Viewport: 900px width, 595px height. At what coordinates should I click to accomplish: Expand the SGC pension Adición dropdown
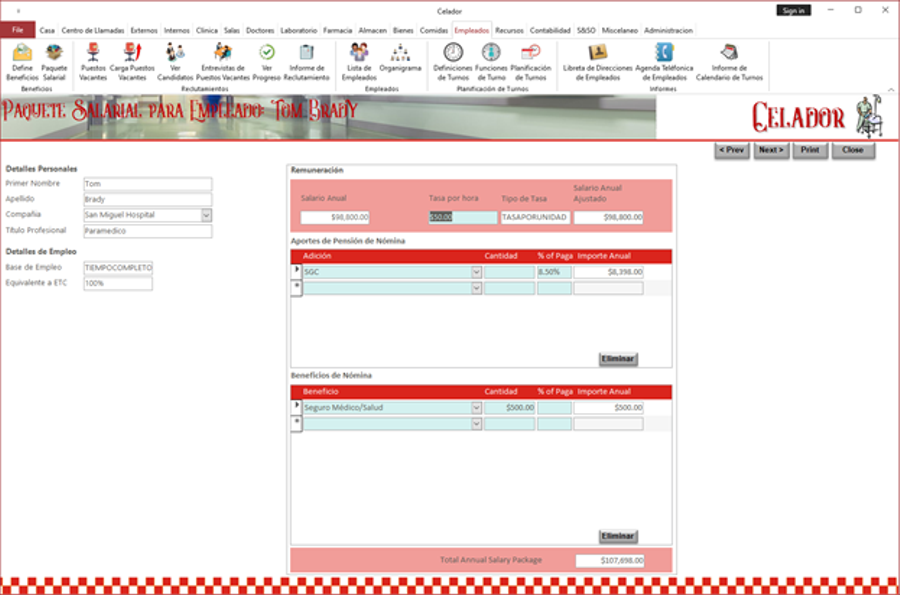[476, 272]
